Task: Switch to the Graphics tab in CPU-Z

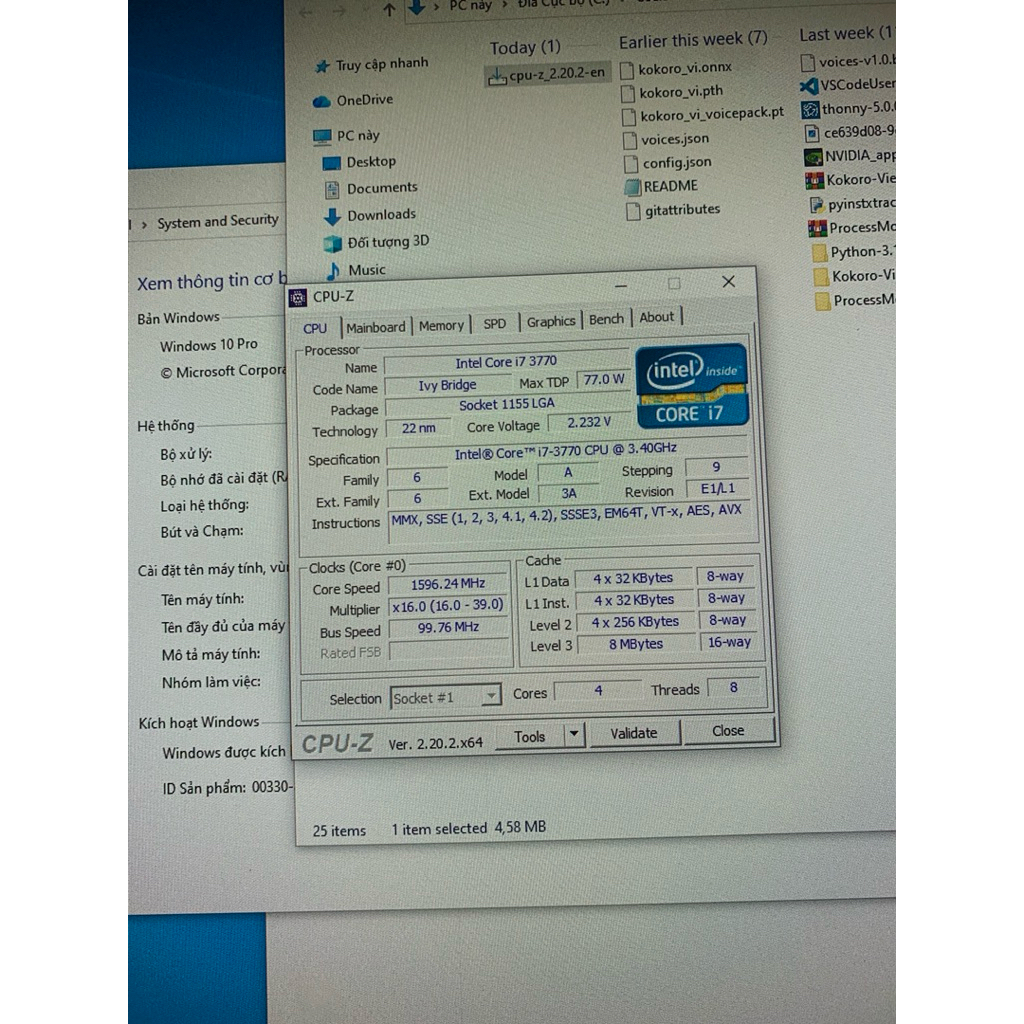Action: [551, 321]
